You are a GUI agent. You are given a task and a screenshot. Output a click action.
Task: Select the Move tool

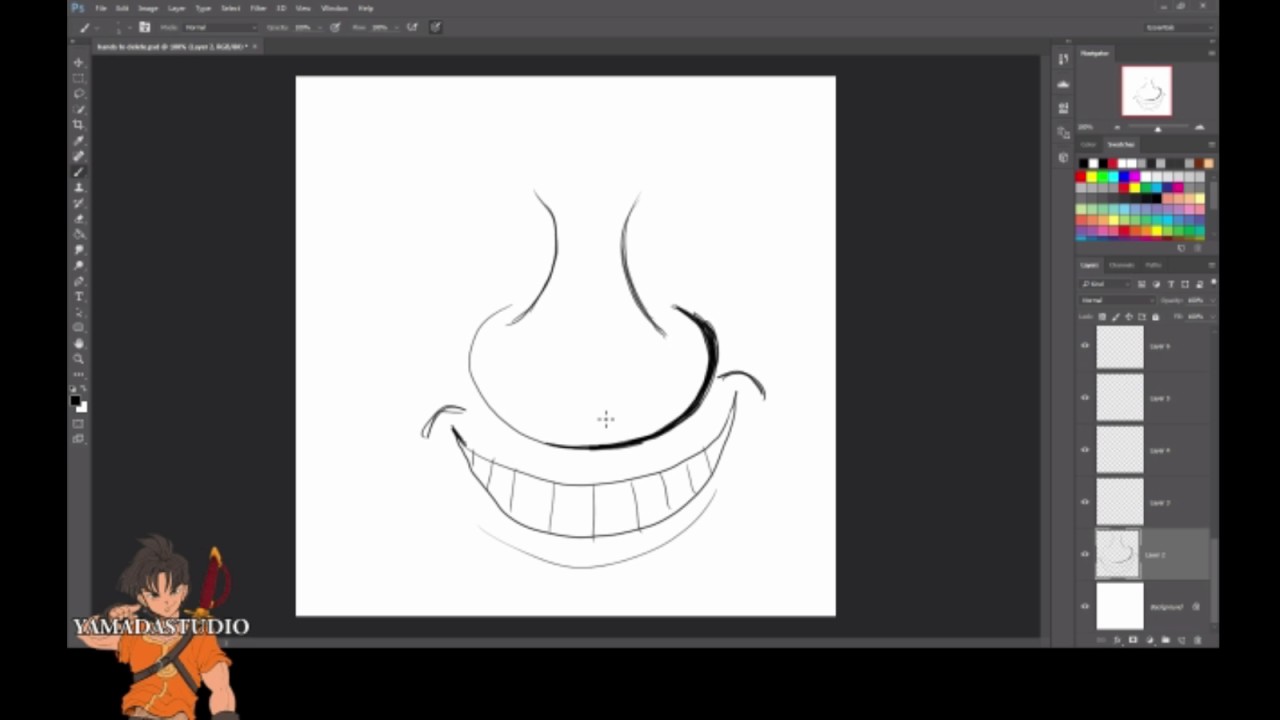(79, 62)
